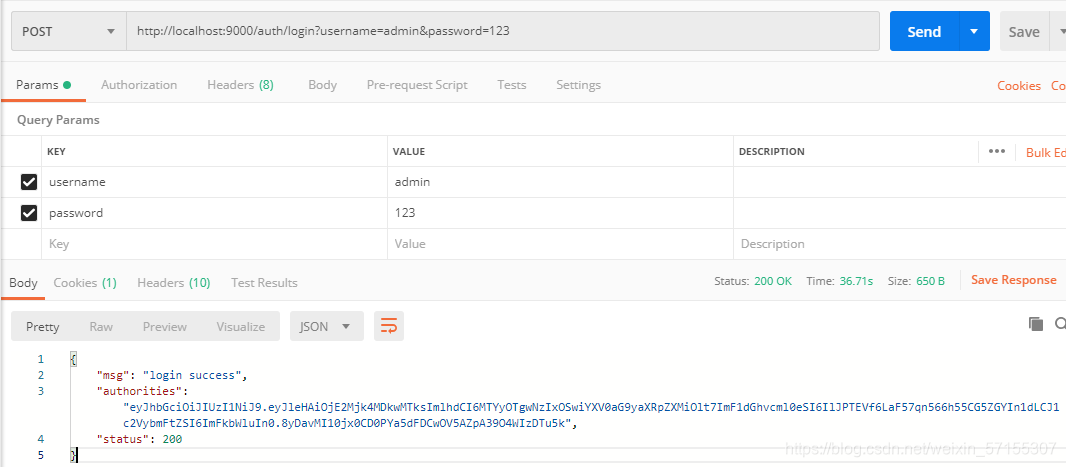Toggle the wrap lines icon
This screenshot has width=1066, height=467.
389,326
